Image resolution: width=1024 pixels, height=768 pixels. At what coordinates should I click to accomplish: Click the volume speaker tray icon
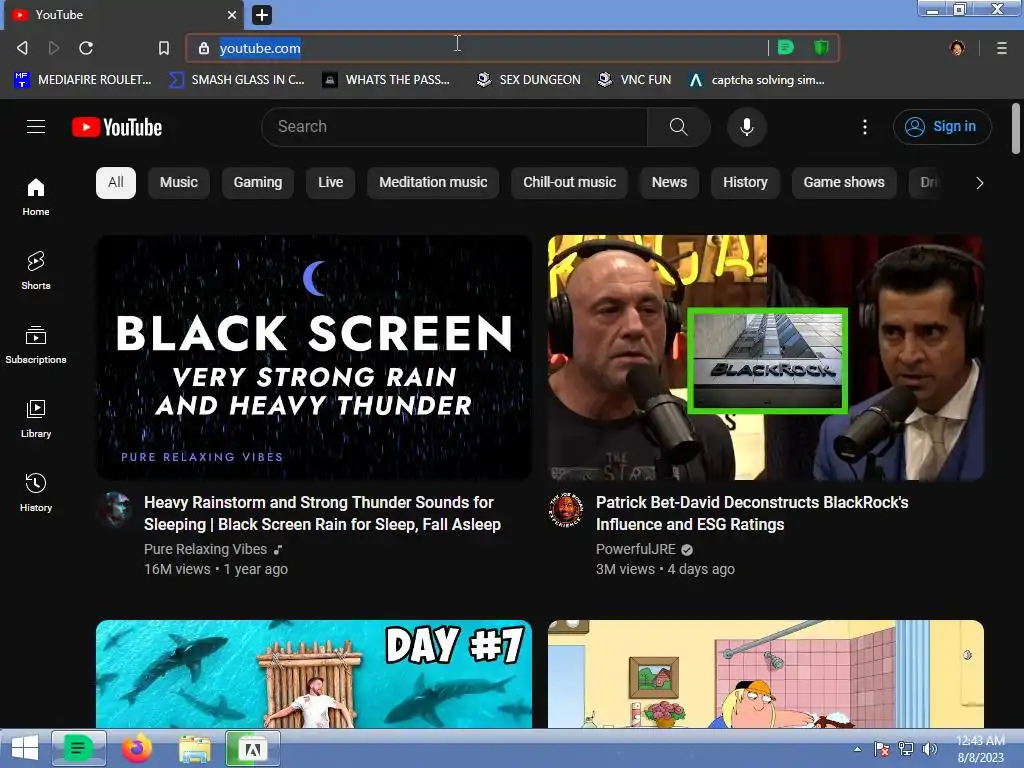click(x=929, y=749)
